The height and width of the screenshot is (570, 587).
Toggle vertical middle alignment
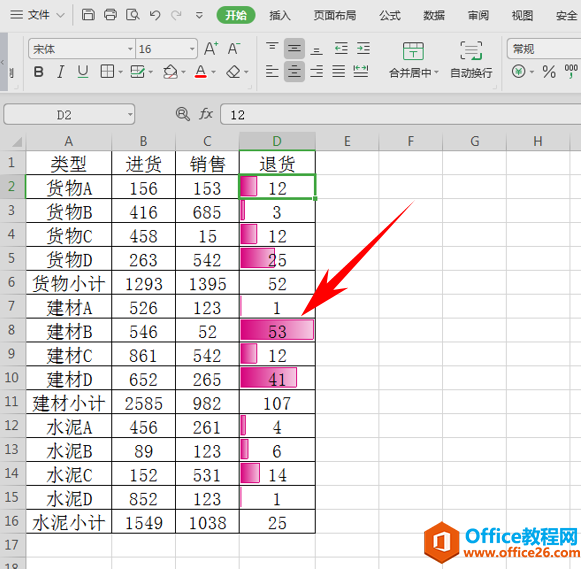coord(294,48)
